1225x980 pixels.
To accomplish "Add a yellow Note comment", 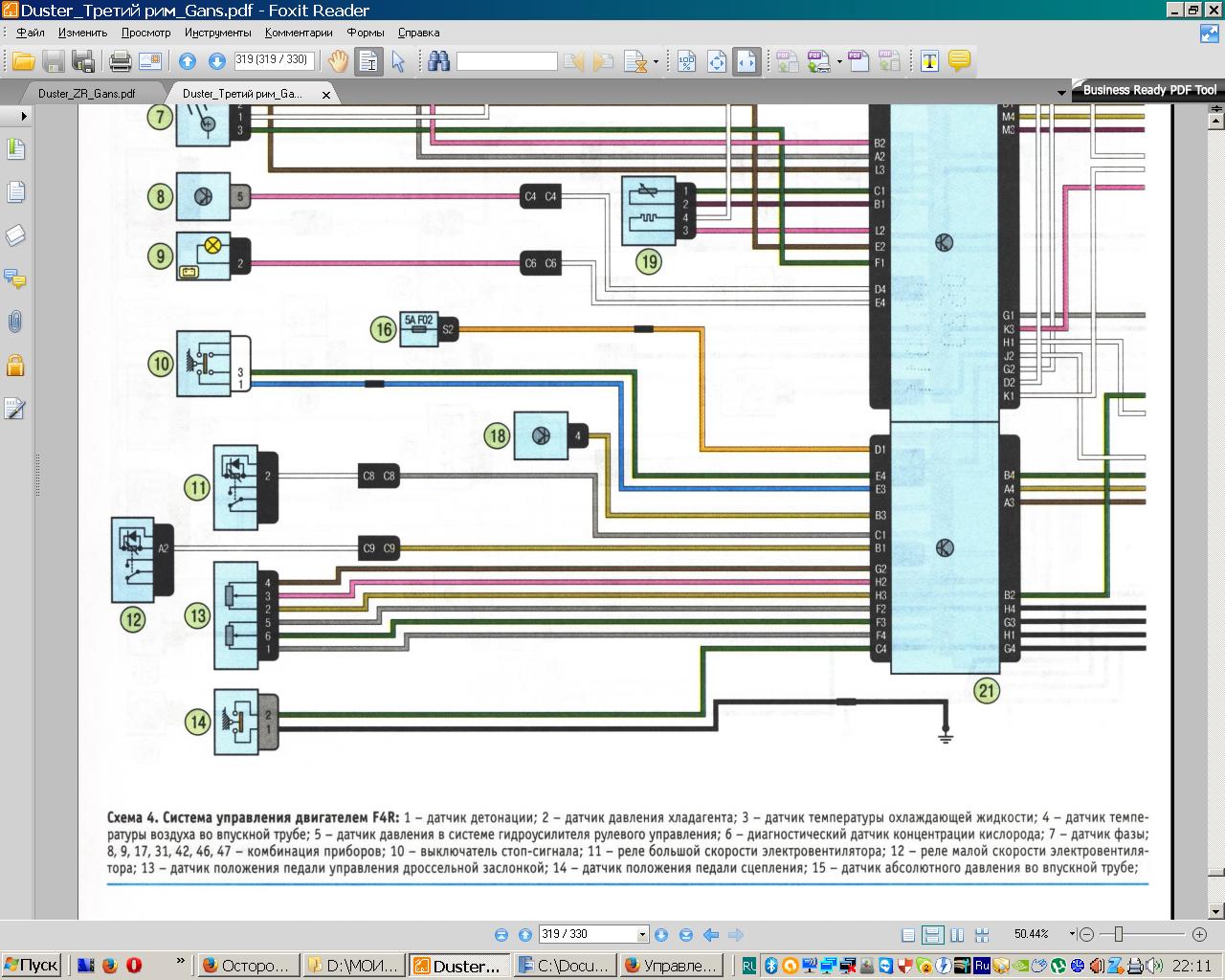I will tap(959, 62).
